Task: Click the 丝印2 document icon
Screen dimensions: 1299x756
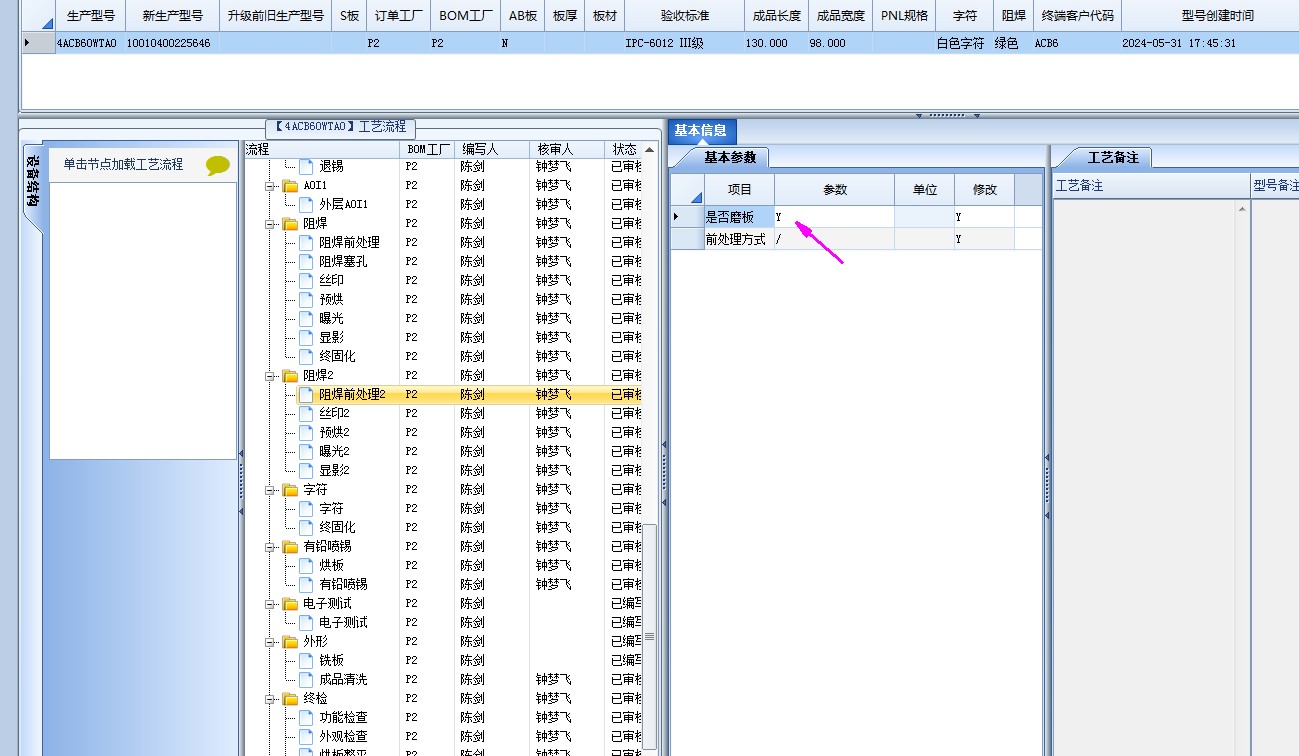Action: pos(306,414)
